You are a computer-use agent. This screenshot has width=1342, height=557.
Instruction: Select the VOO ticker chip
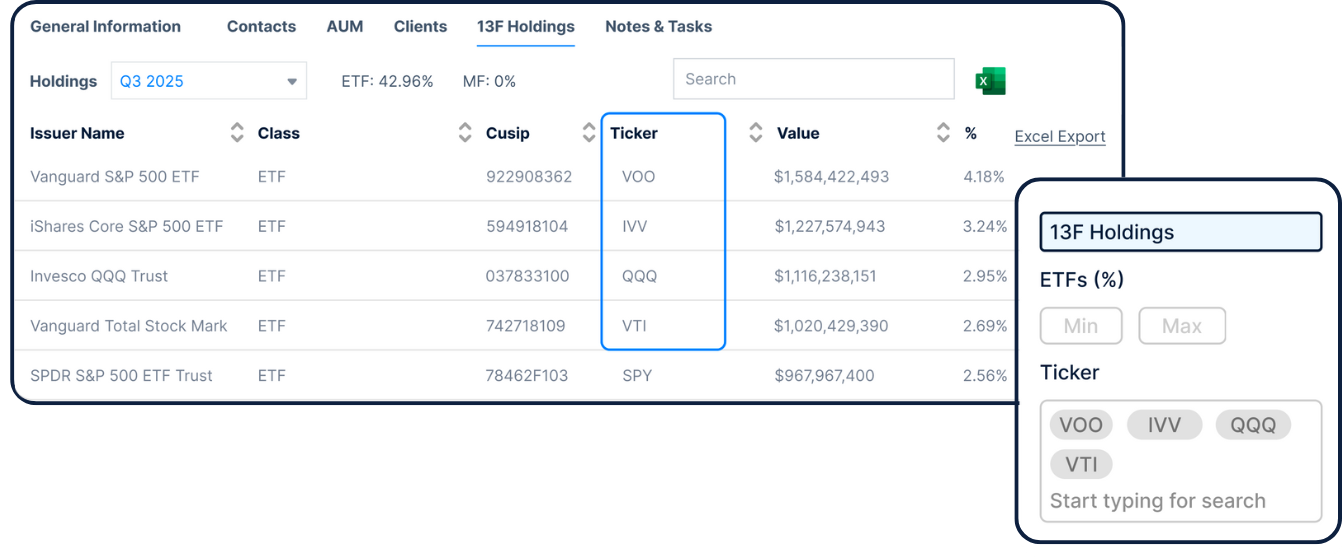(1080, 425)
